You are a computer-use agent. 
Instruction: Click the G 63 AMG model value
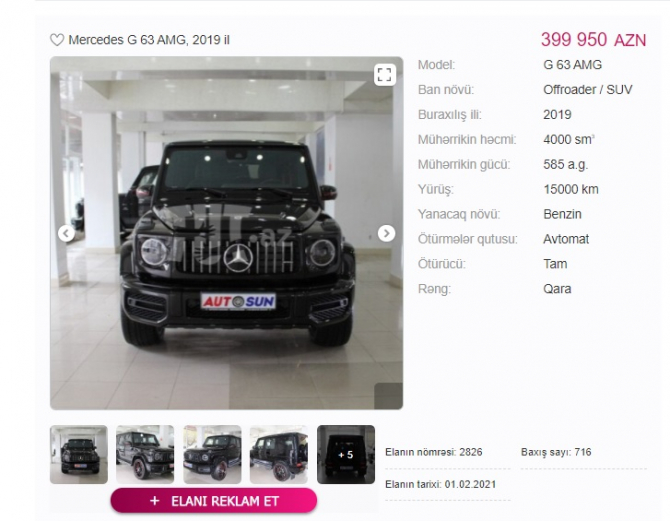click(x=573, y=65)
